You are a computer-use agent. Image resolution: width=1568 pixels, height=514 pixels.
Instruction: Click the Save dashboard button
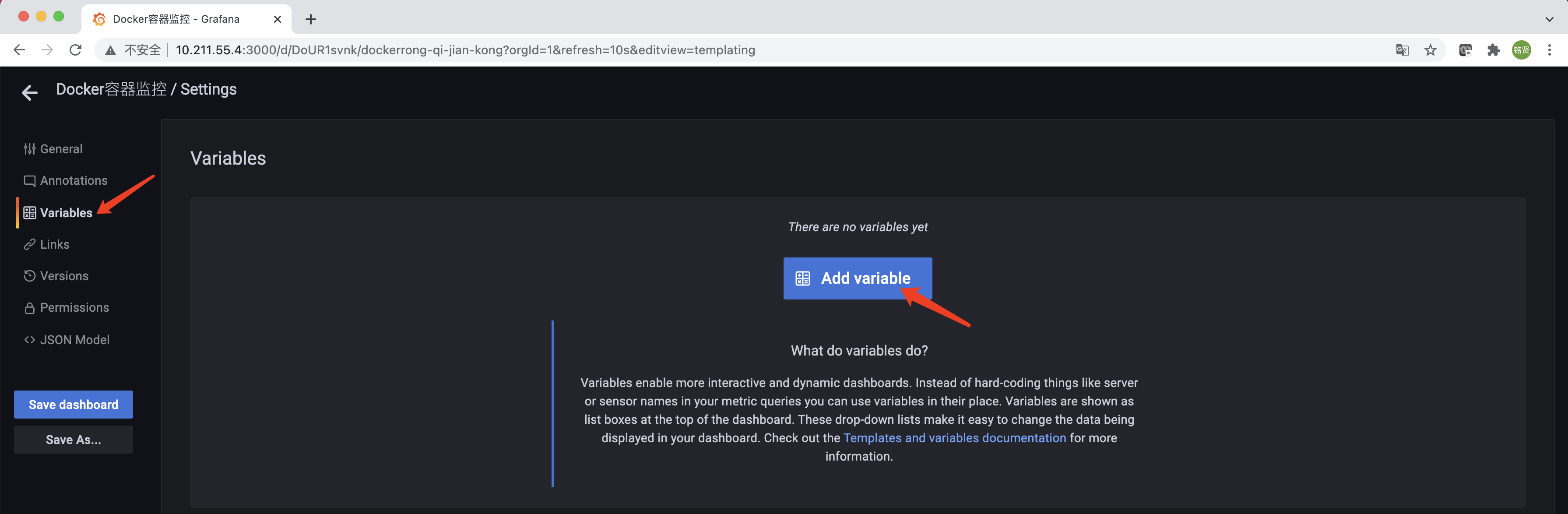pos(73,405)
